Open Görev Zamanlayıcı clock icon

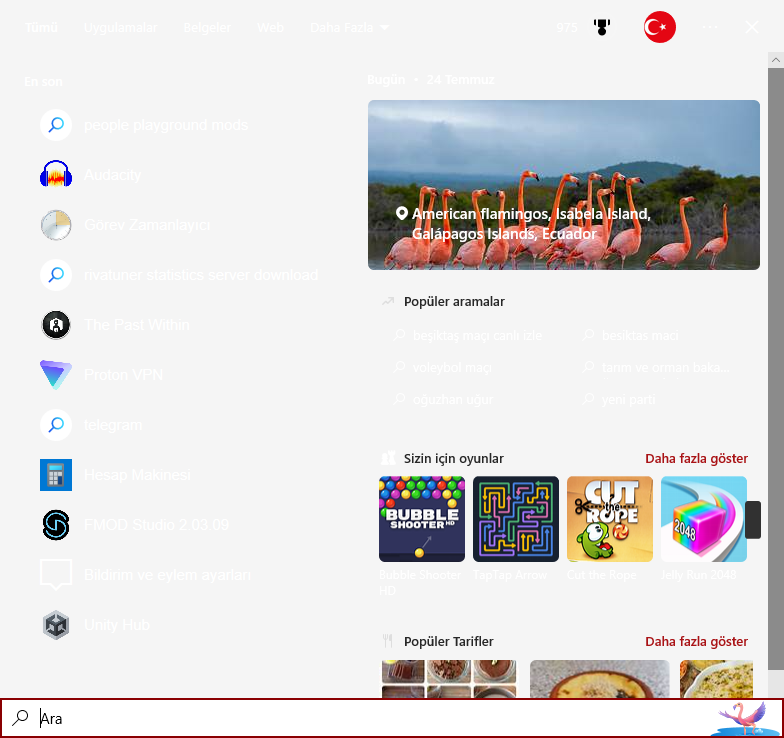pos(56,224)
